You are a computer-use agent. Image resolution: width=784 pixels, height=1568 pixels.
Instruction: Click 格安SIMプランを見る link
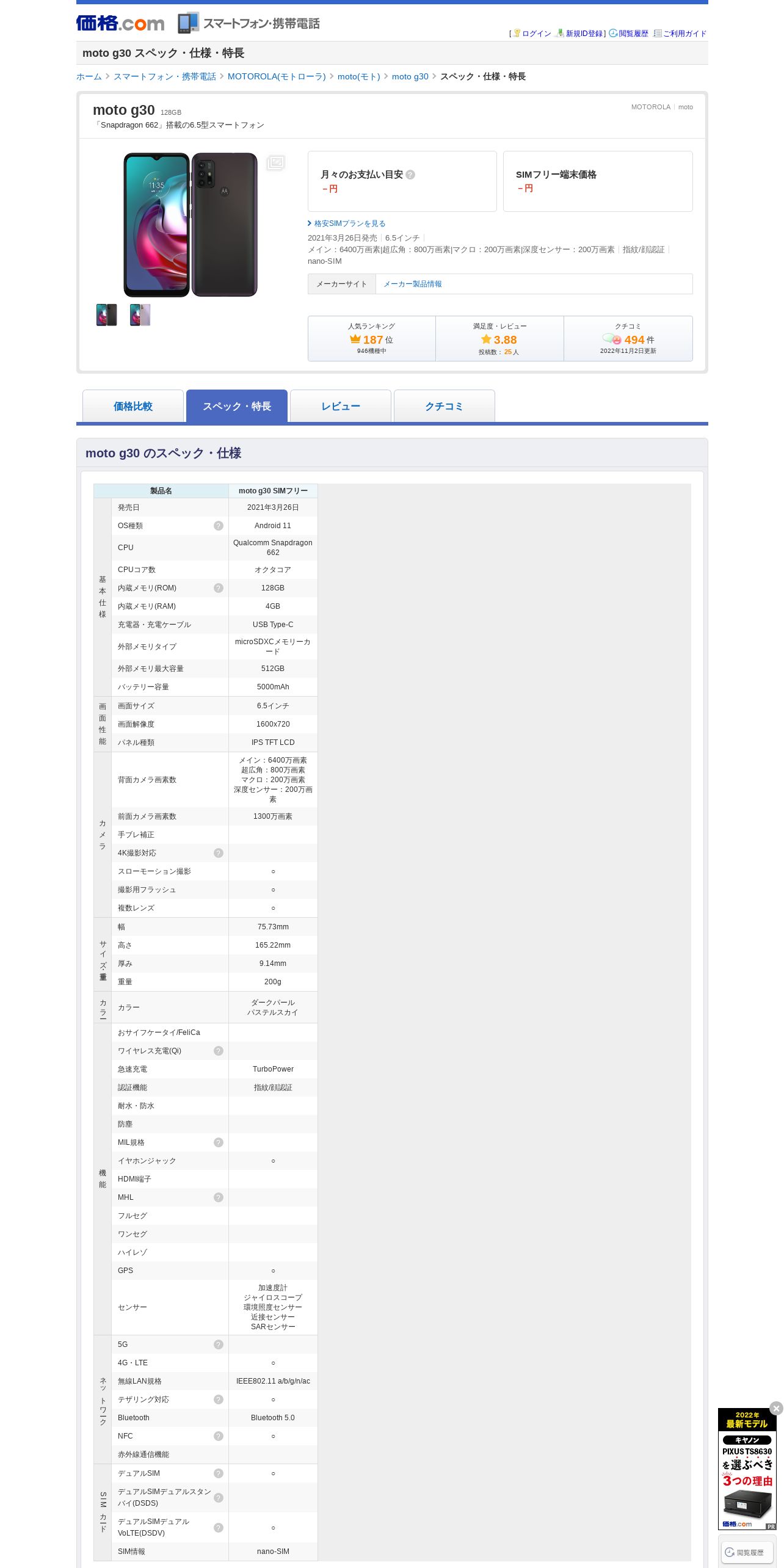[349, 223]
